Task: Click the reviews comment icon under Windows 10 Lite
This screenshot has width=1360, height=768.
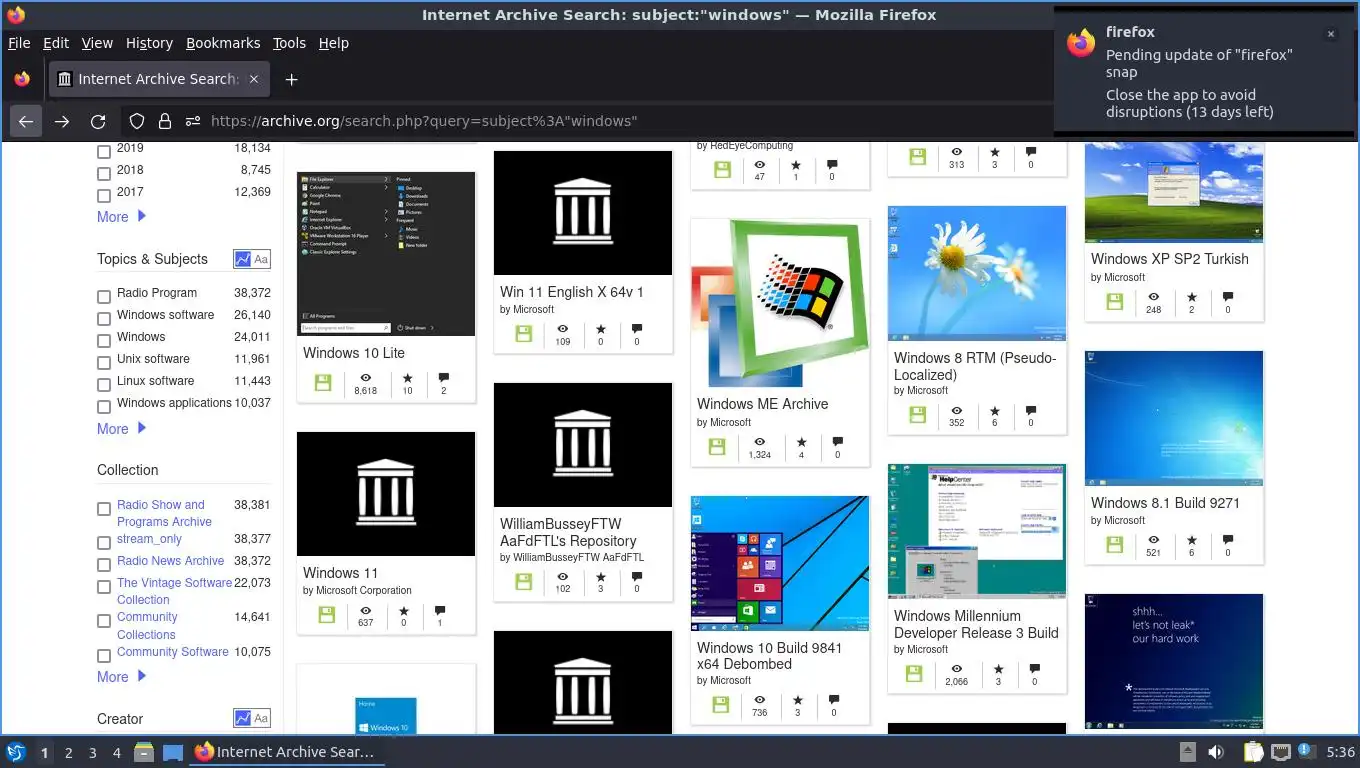Action: tap(444, 378)
